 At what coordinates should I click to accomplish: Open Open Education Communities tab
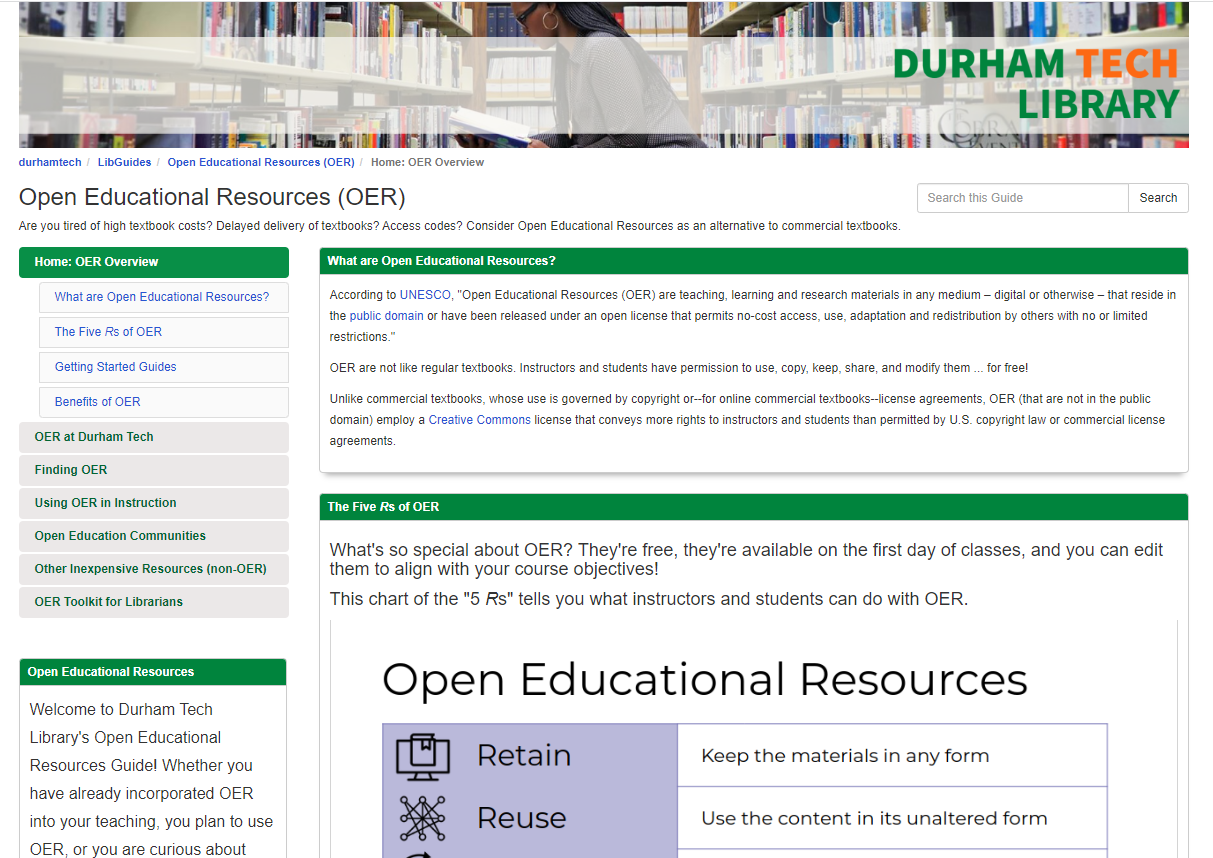click(154, 536)
